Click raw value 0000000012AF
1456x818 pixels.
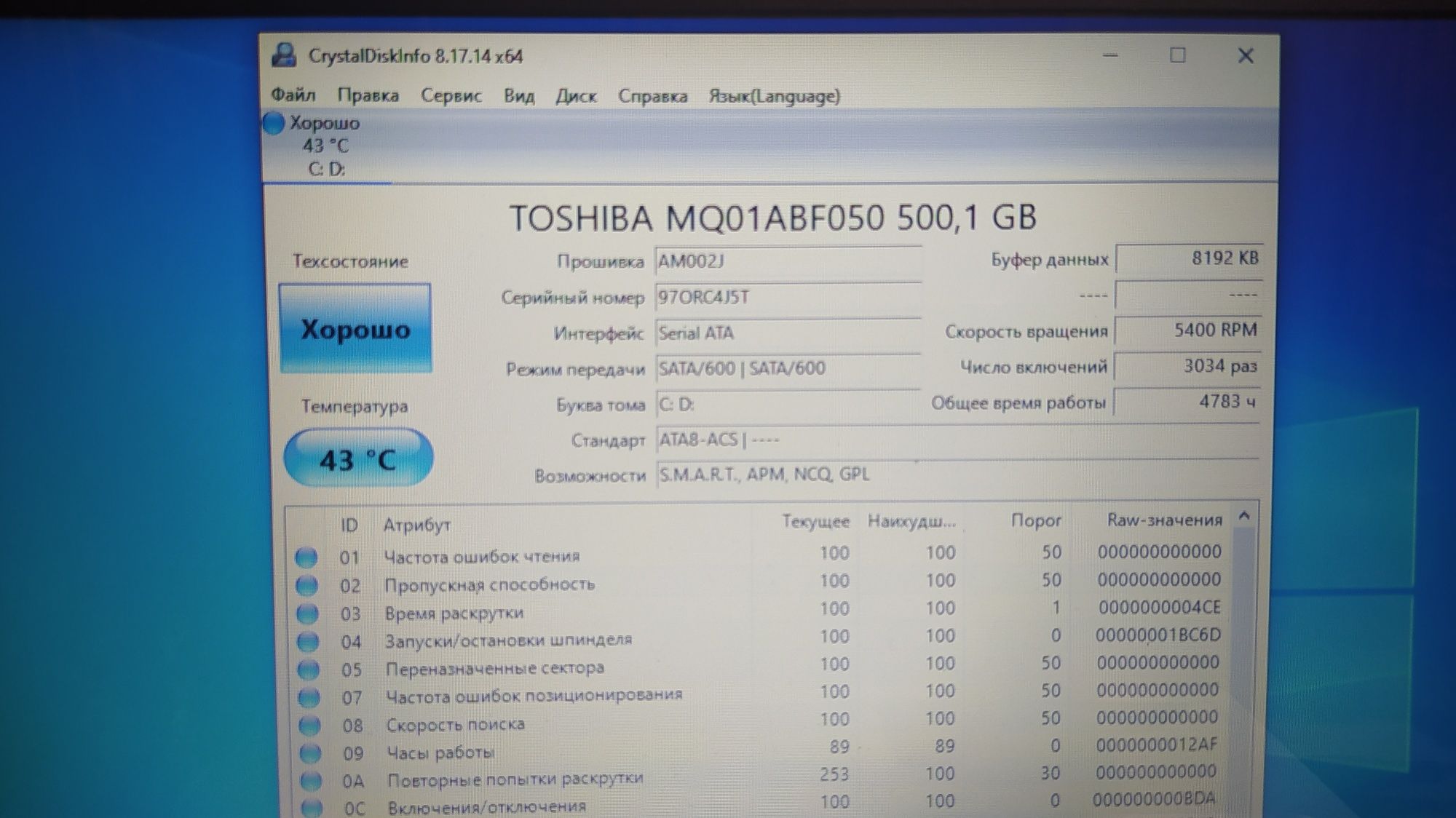pos(1156,744)
